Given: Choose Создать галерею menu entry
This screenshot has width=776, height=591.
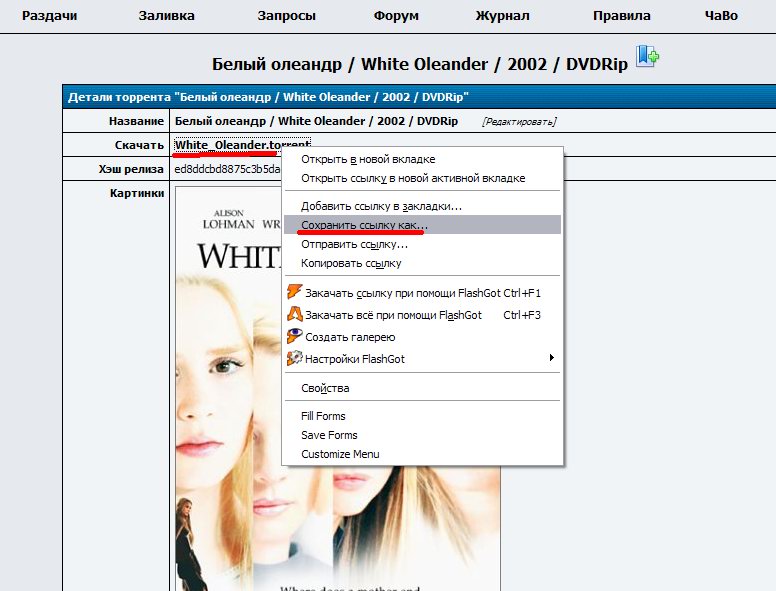Looking at the screenshot, I should [x=422, y=337].
